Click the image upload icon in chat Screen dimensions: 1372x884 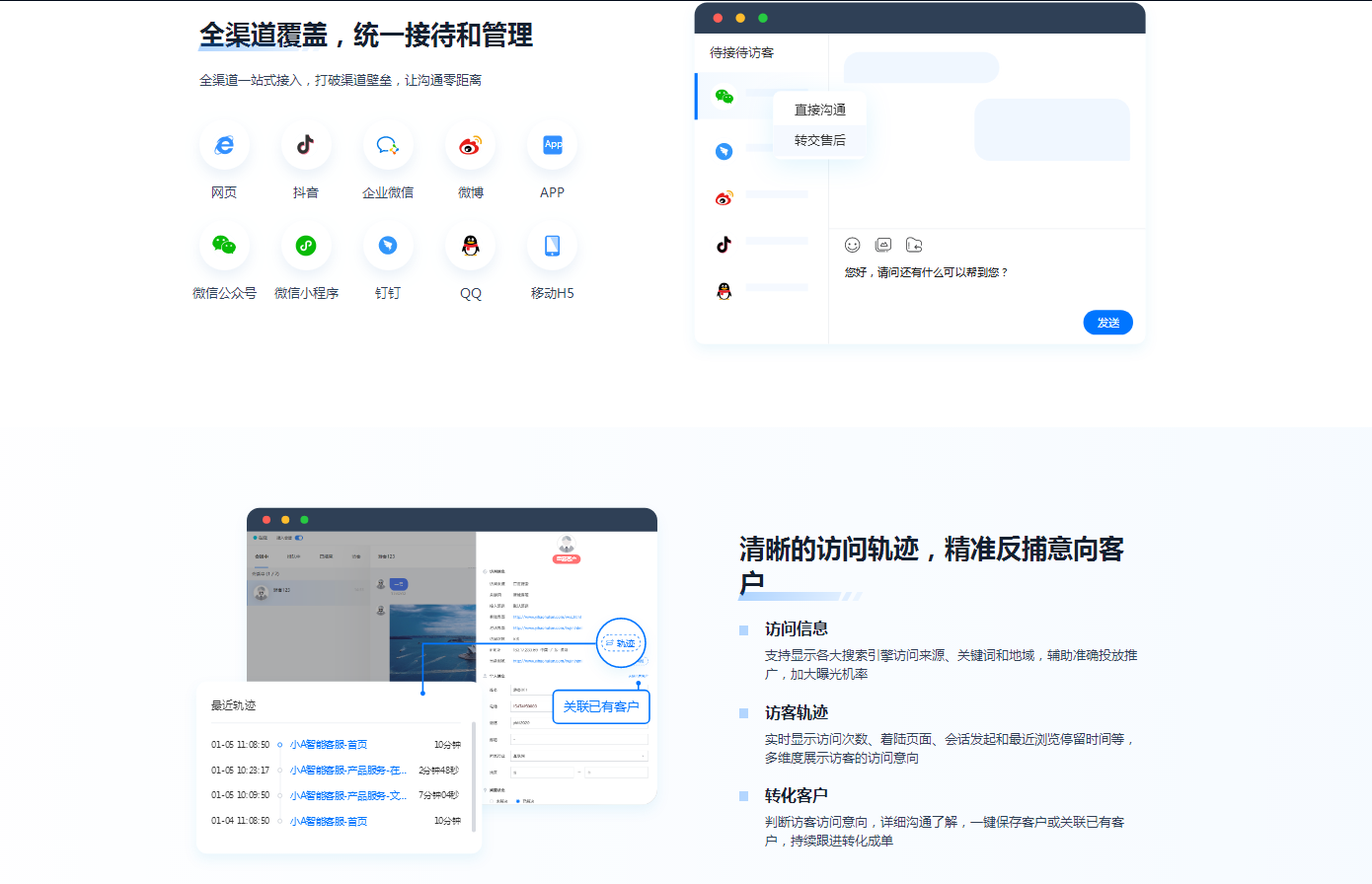point(883,245)
